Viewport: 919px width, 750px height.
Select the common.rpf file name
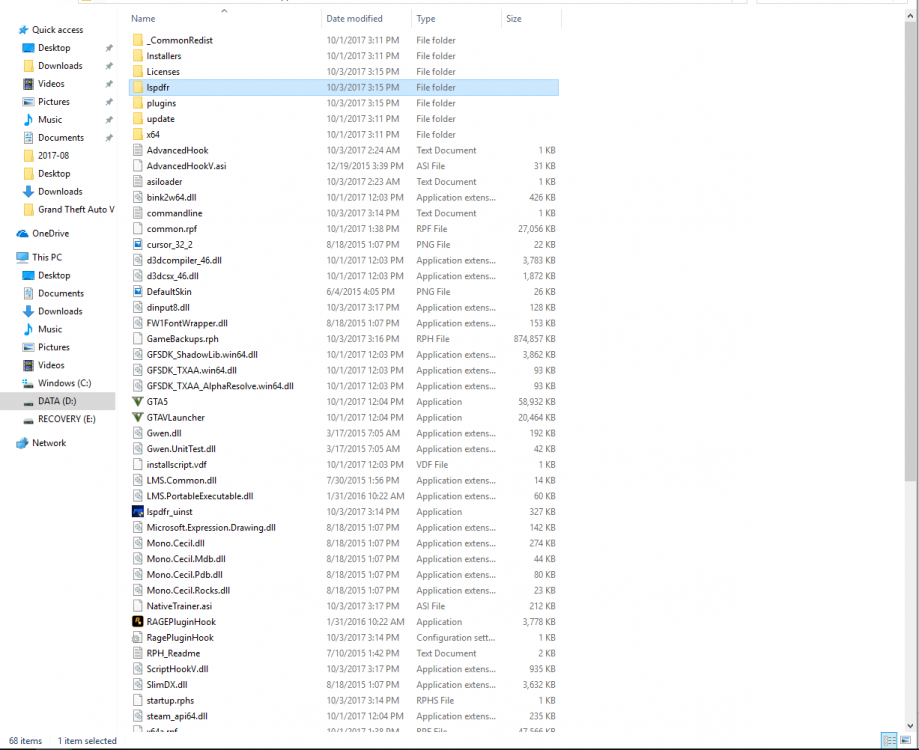pos(172,229)
